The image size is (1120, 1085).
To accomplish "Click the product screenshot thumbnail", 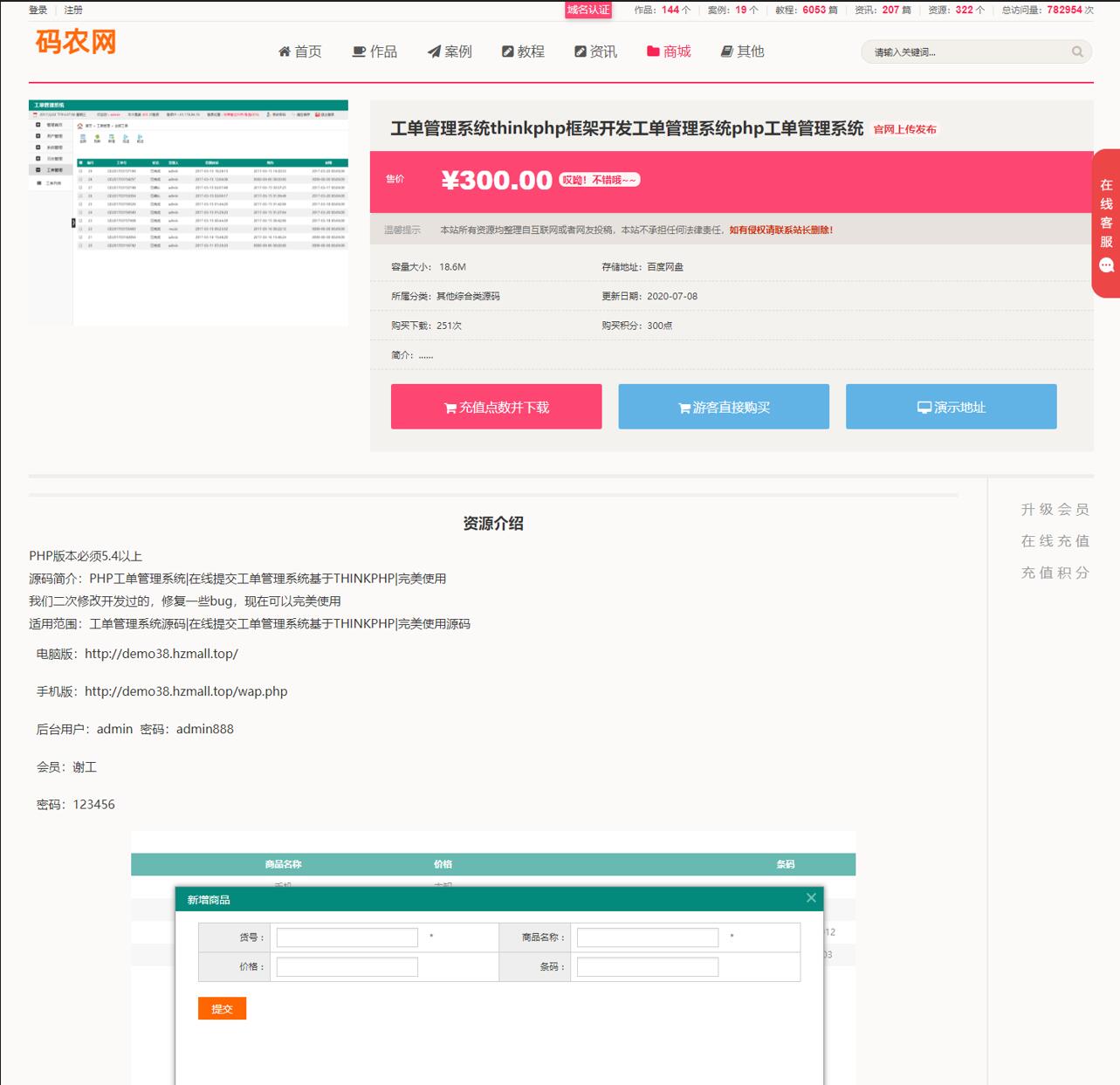I will pyautogui.click(x=189, y=213).
